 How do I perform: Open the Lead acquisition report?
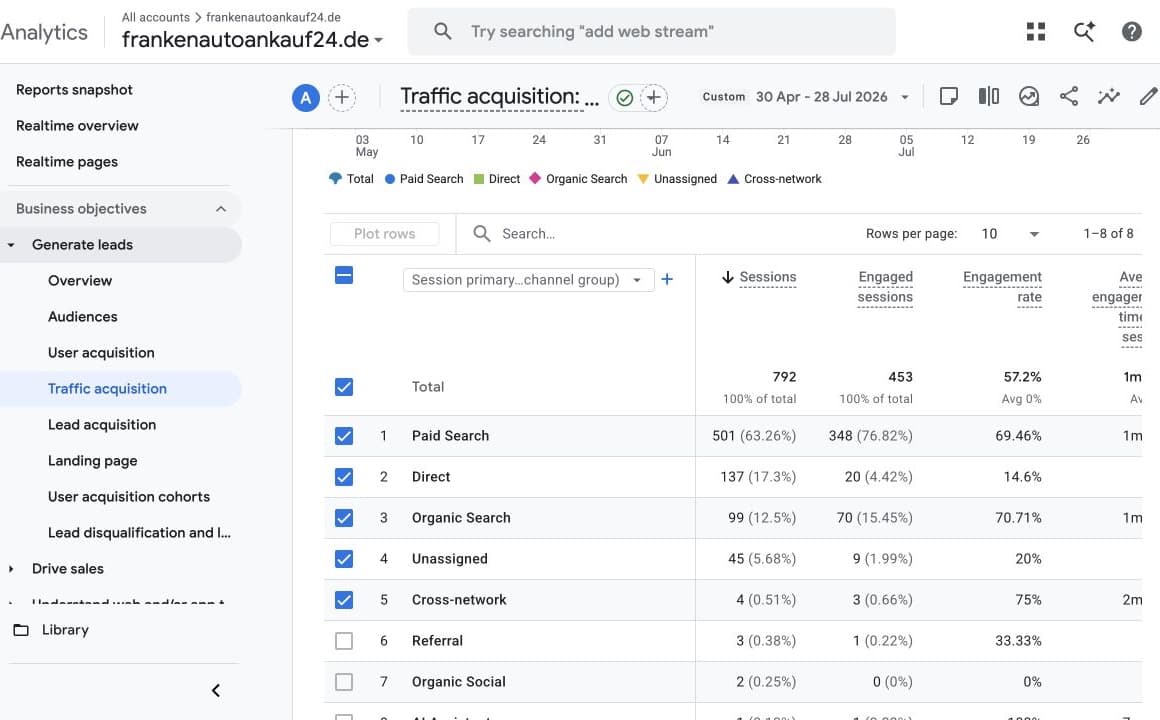pos(102,425)
